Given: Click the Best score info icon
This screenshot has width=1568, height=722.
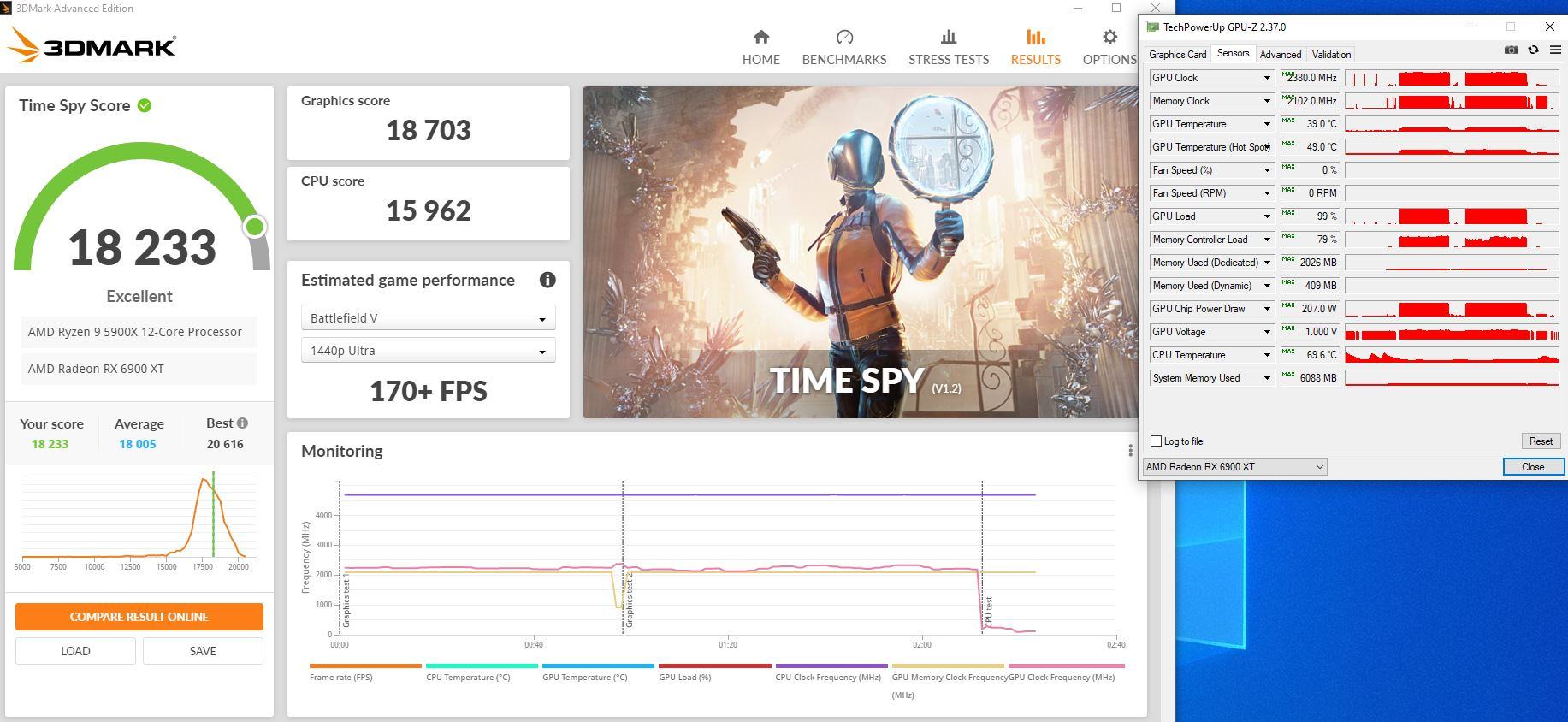Looking at the screenshot, I should click(243, 423).
